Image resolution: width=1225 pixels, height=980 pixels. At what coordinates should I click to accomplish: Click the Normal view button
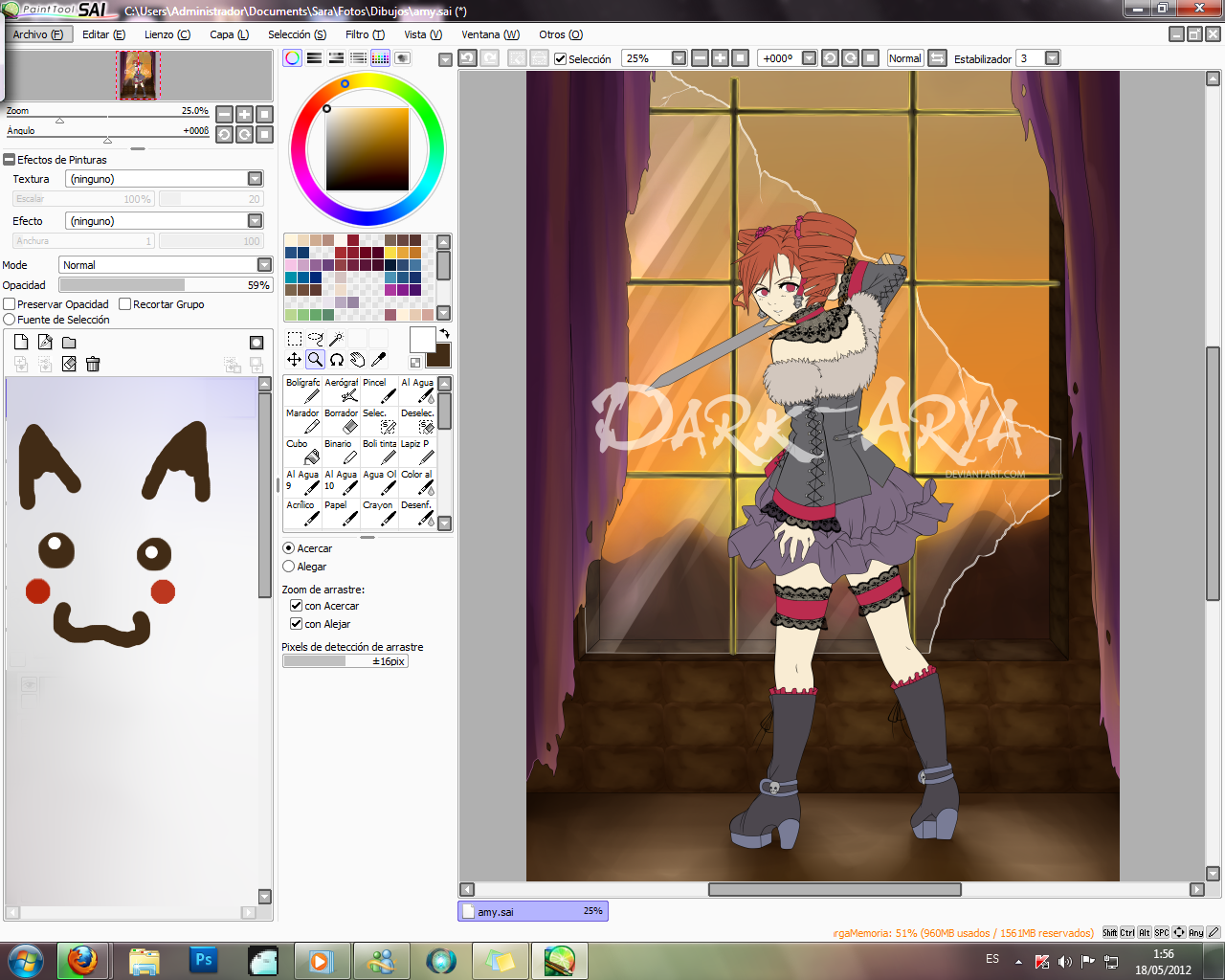coord(904,58)
